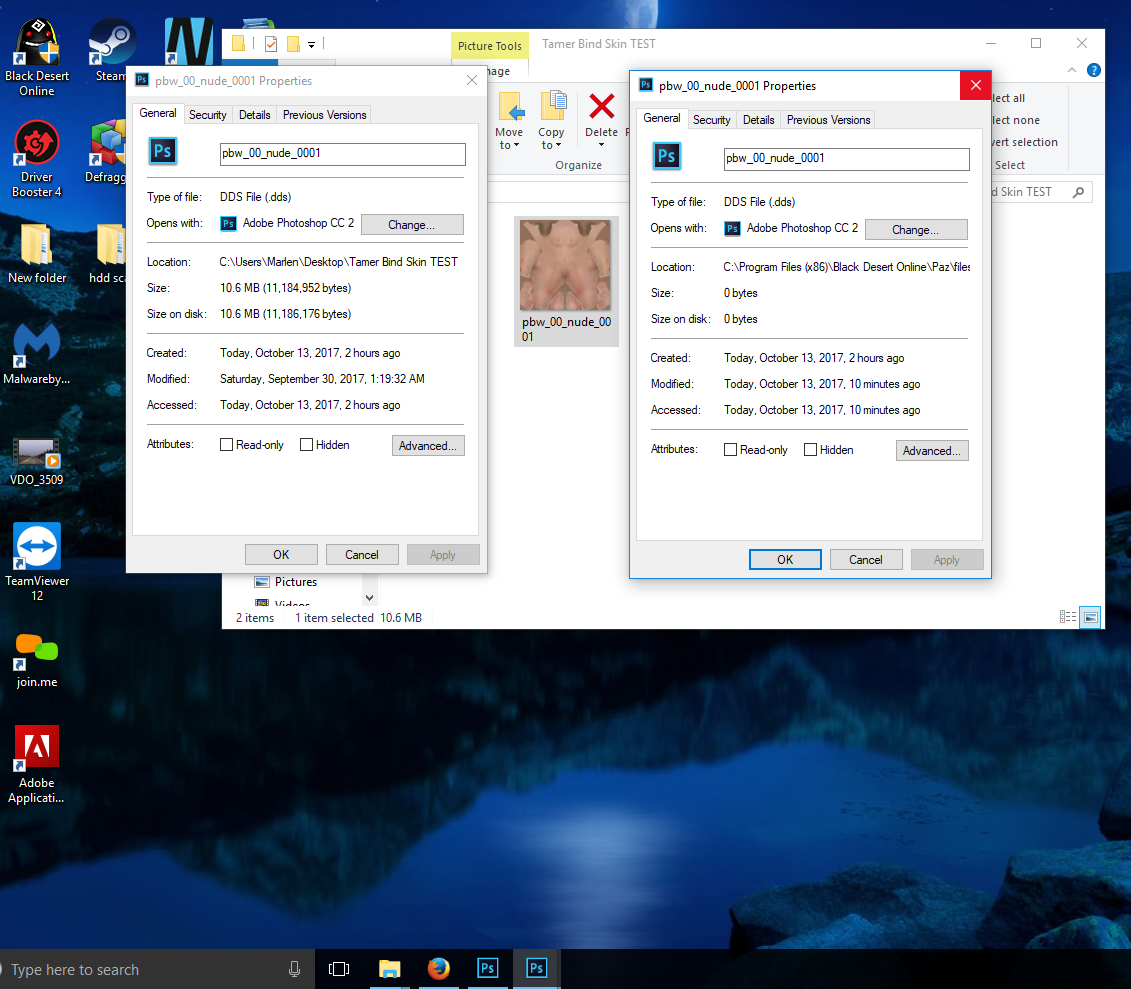Check Read-only in the right Properties dialog
Image resolution: width=1131 pixels, height=989 pixels.
pos(731,450)
